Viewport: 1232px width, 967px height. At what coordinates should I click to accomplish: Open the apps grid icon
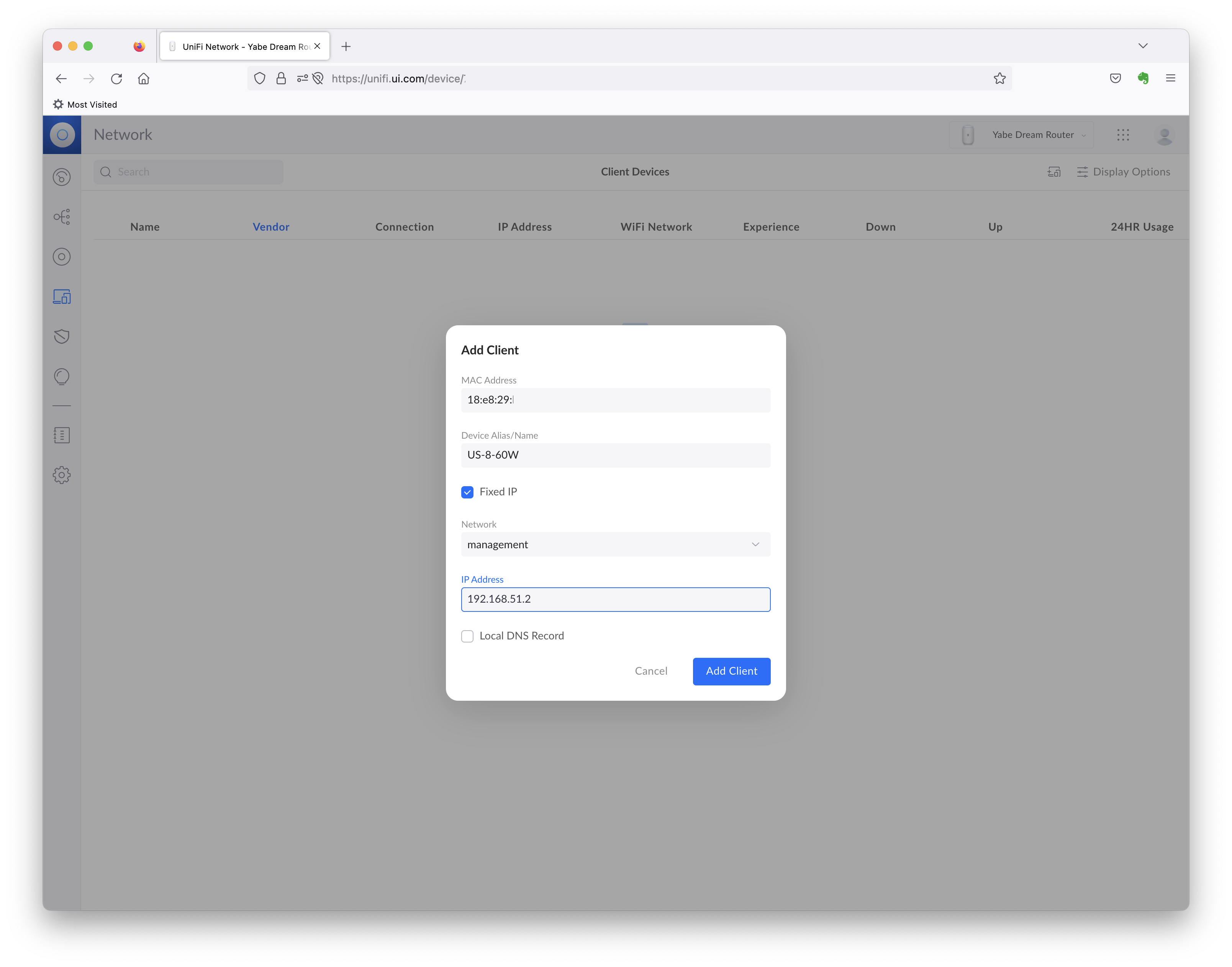point(1123,135)
